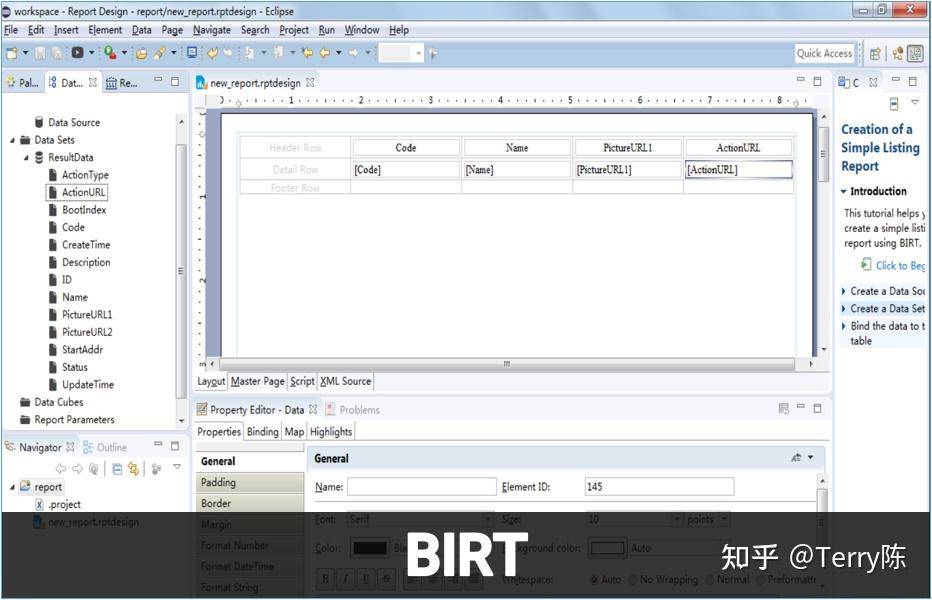
Task: Select the [PictureURL1] data cell in the table
Action: 628,169
